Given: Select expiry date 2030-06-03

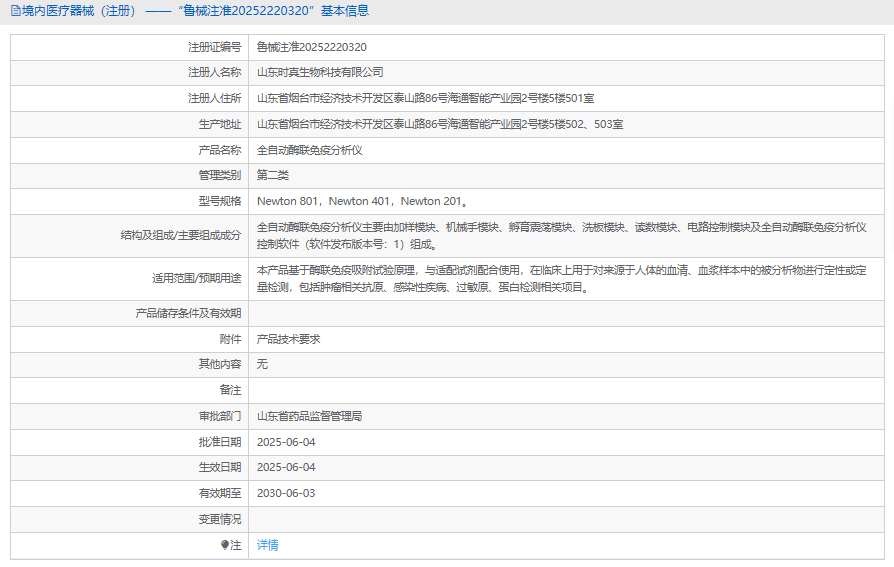Looking at the screenshot, I should pyautogui.click(x=286, y=493).
